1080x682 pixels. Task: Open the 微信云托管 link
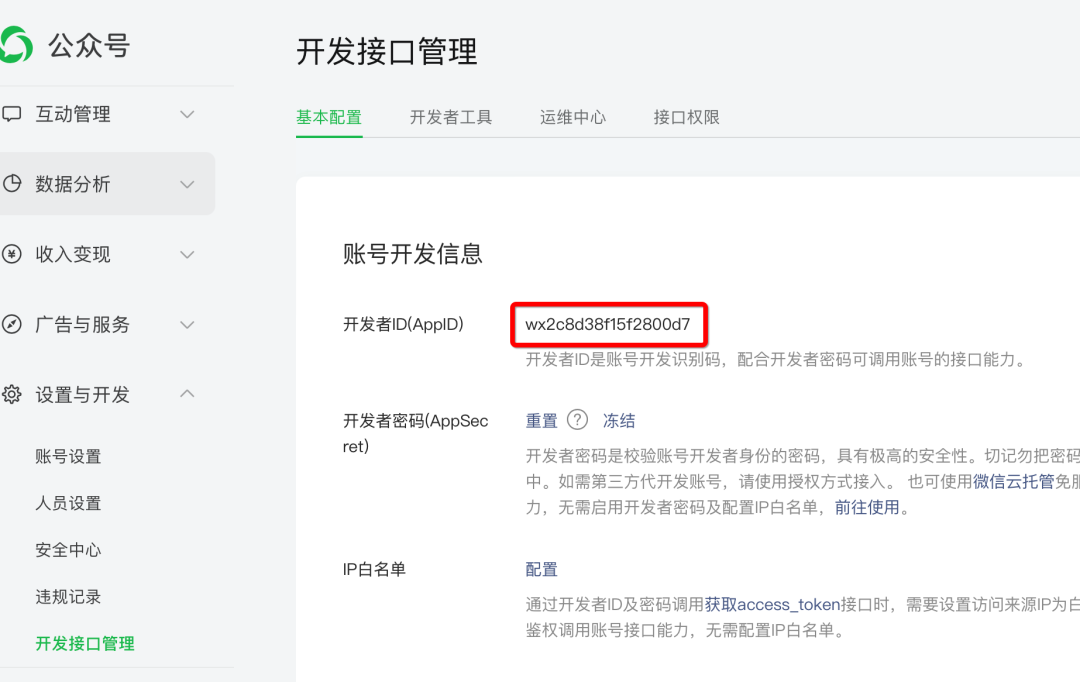coord(1013,482)
